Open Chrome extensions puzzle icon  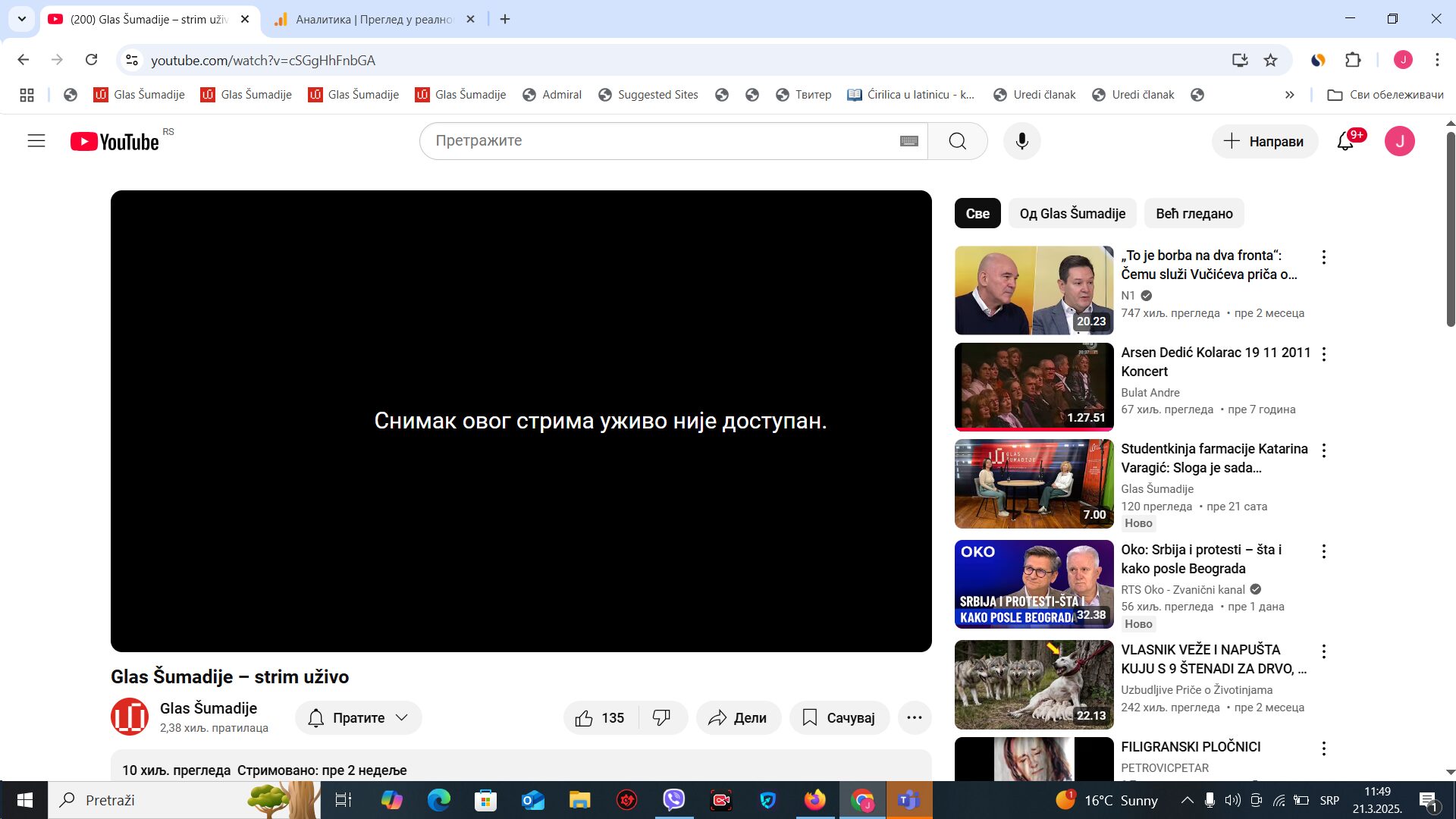click(1353, 60)
